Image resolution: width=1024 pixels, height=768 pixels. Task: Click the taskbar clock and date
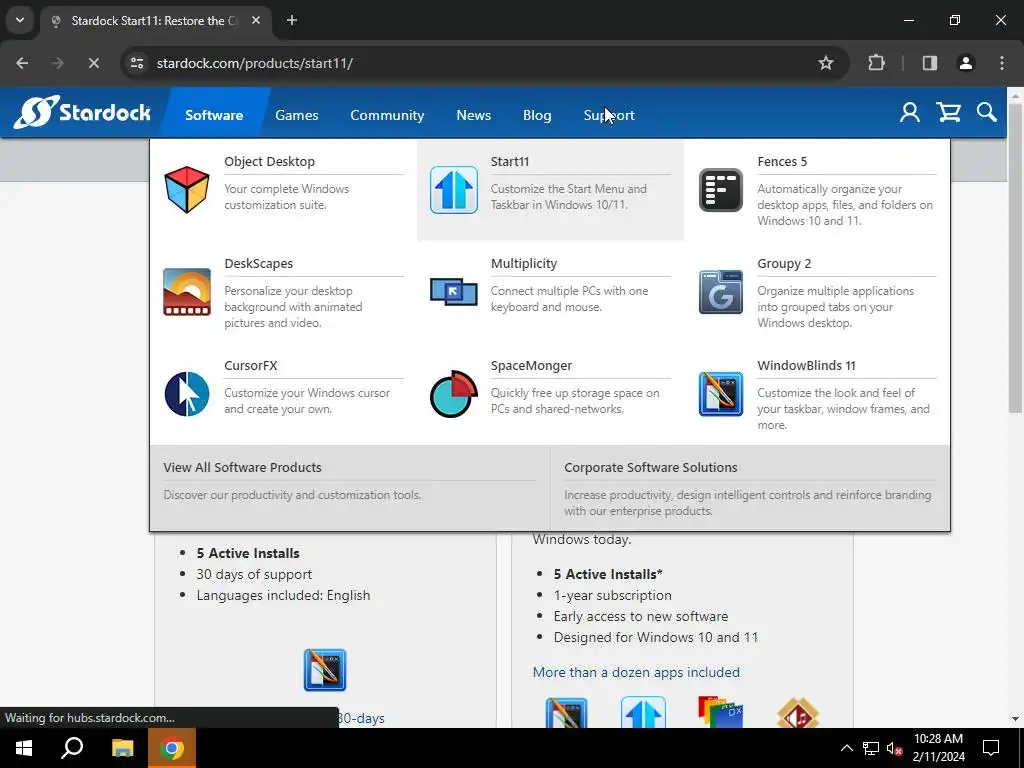[938, 748]
